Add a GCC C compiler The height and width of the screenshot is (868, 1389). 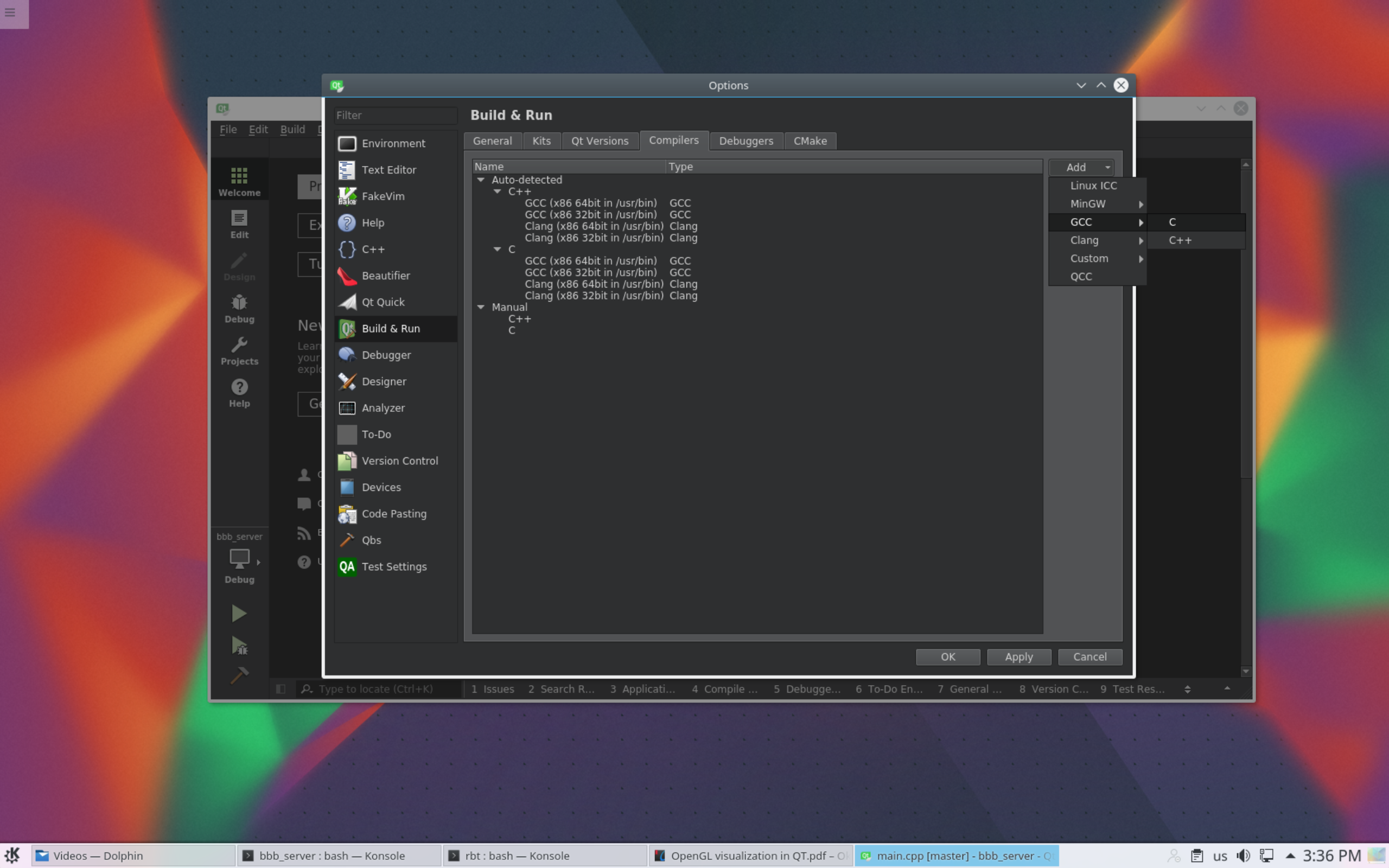[1196, 222]
